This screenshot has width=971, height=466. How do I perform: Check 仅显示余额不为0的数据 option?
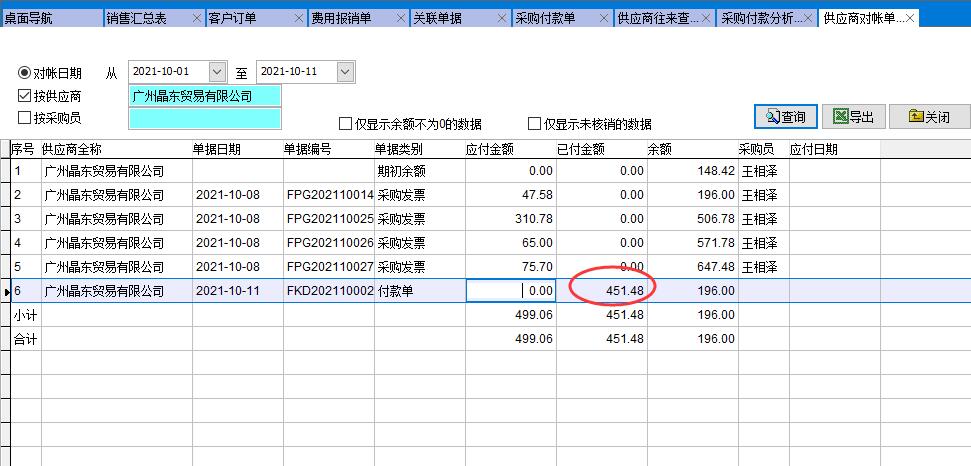pos(346,124)
